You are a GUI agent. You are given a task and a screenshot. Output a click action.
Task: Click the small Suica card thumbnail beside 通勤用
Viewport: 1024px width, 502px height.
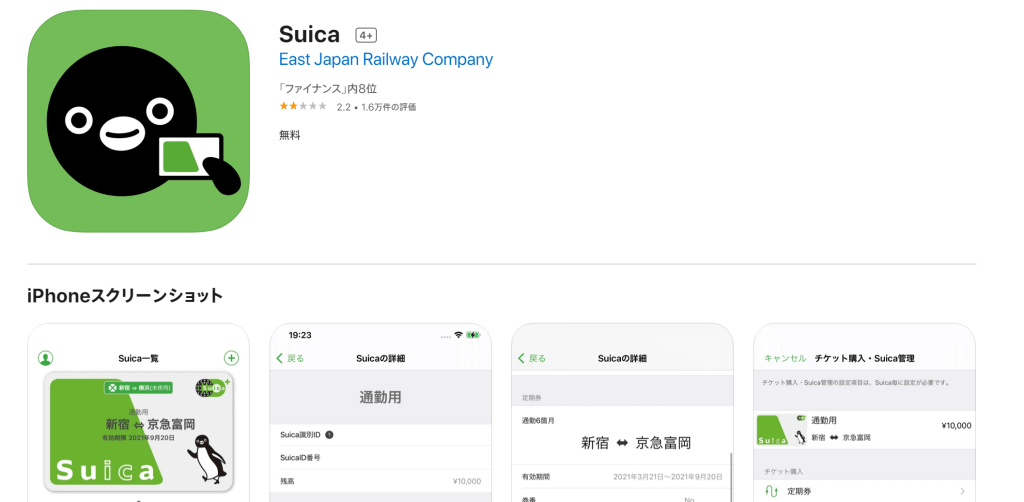pyautogui.click(x=782, y=430)
